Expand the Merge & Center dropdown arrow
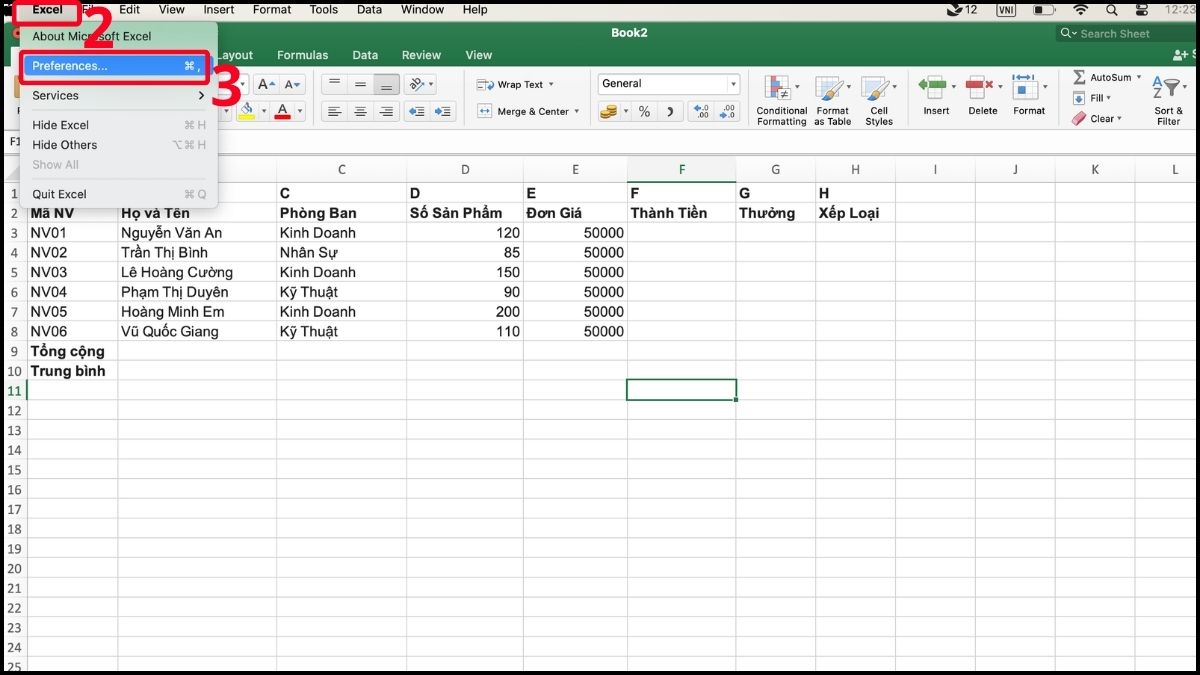Viewport: 1200px width, 675px height. pos(576,112)
